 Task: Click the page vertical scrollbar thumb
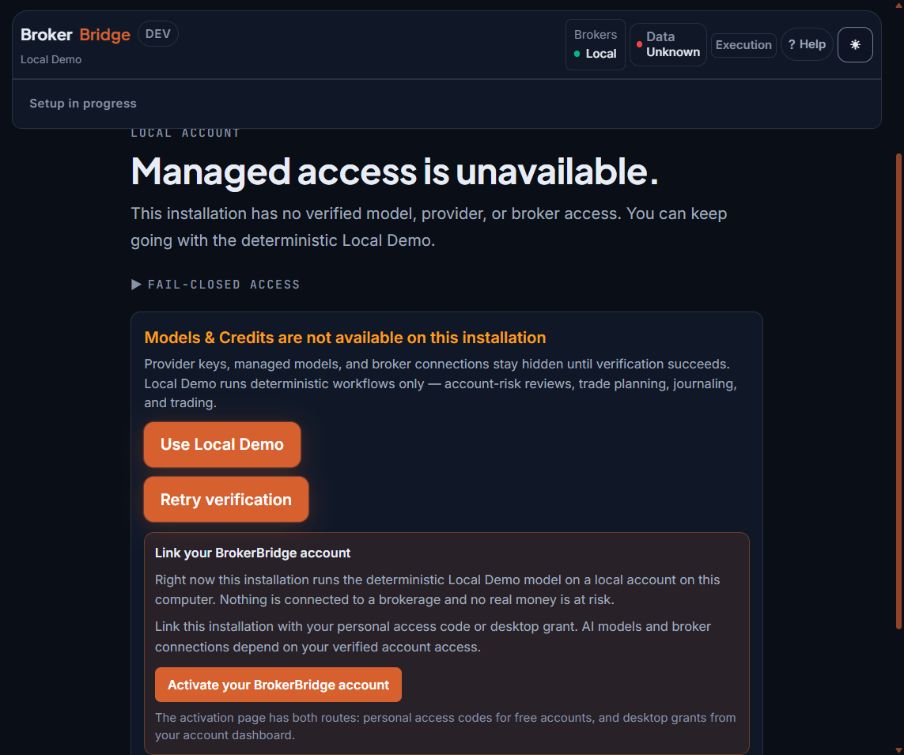(x=898, y=392)
